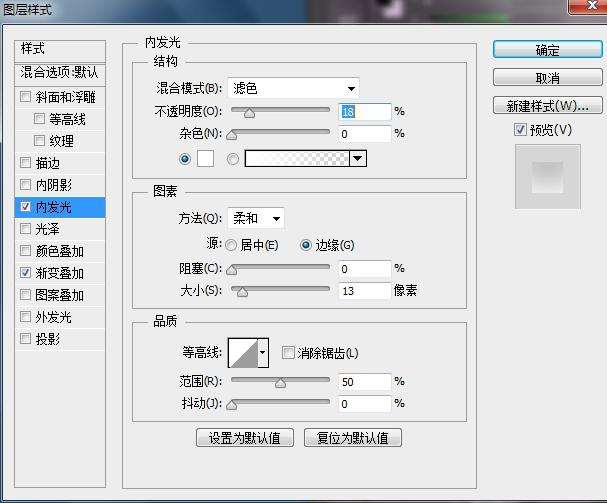Click 大小 pixel value field
This screenshot has height=503, width=607.
[364, 290]
